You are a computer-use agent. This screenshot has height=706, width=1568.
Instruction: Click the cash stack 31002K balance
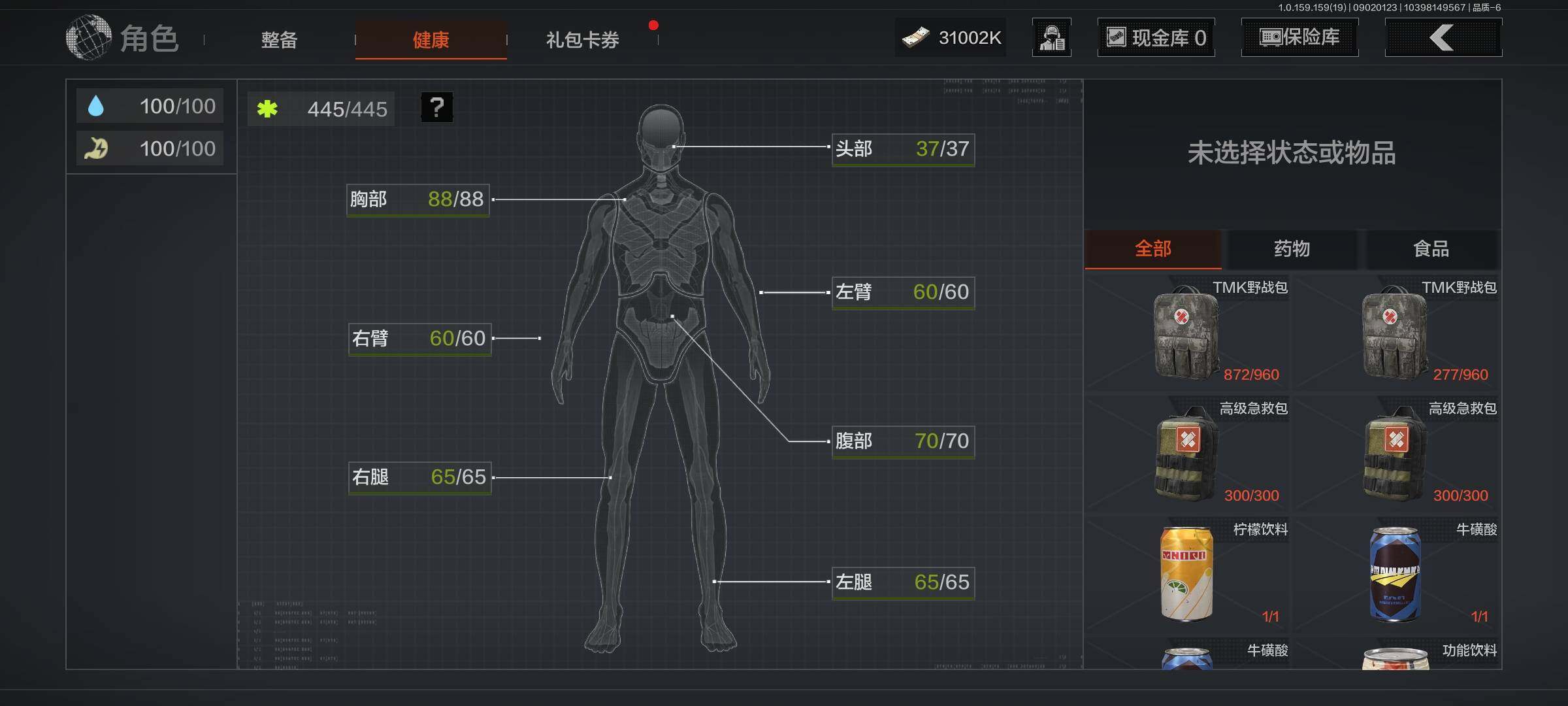tap(951, 38)
